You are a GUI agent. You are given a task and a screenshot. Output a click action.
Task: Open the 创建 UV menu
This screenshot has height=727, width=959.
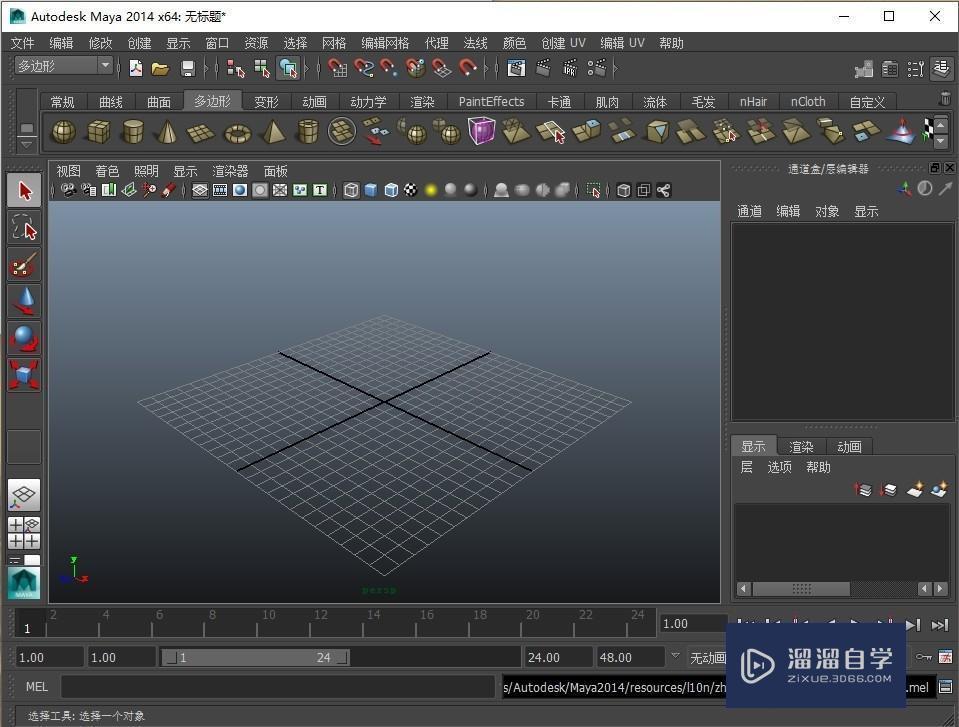coord(563,43)
